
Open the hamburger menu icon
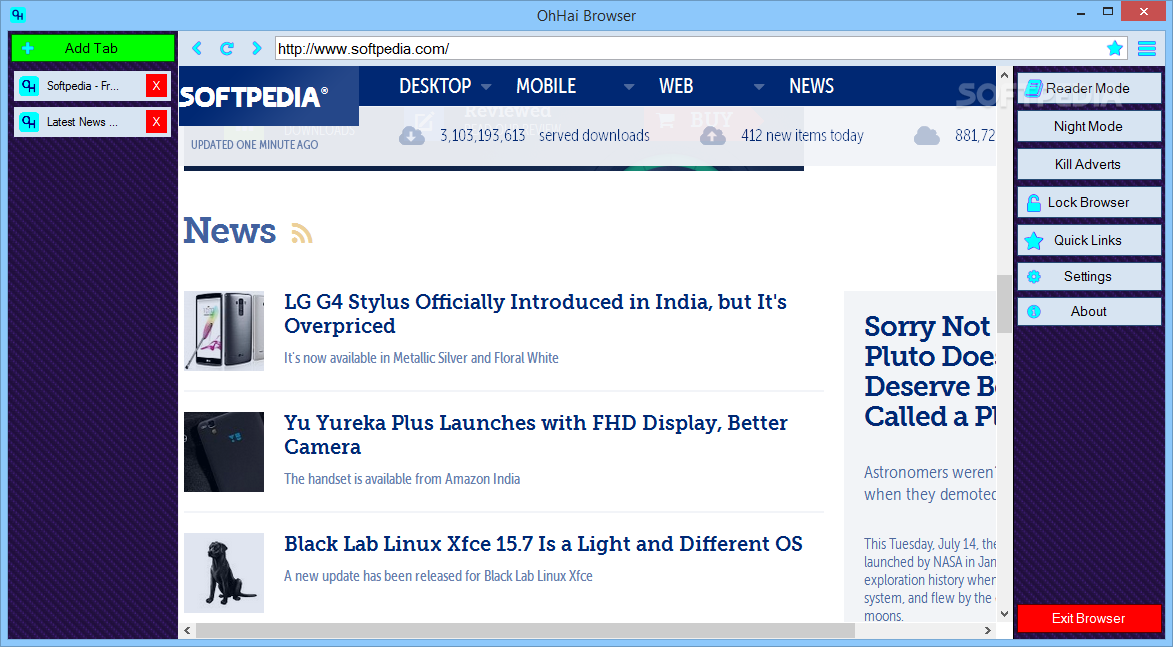click(x=1147, y=49)
